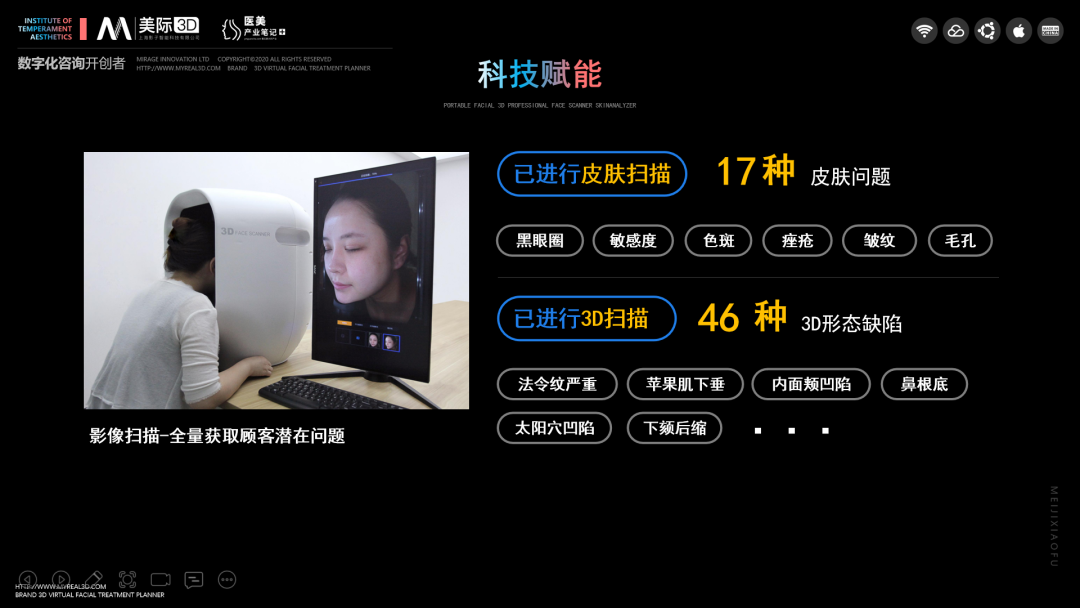The width and height of the screenshot is (1080, 608).
Task: Click the 已进行皮肤扫描 button
Action: pos(591,173)
